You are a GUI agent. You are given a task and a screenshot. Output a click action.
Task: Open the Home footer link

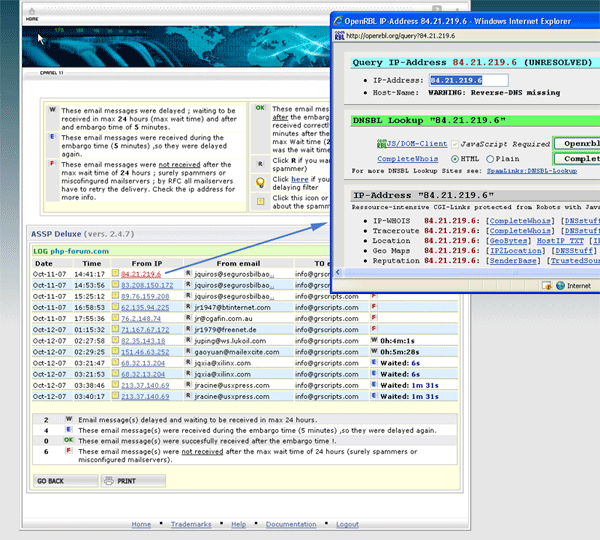[x=141, y=524]
